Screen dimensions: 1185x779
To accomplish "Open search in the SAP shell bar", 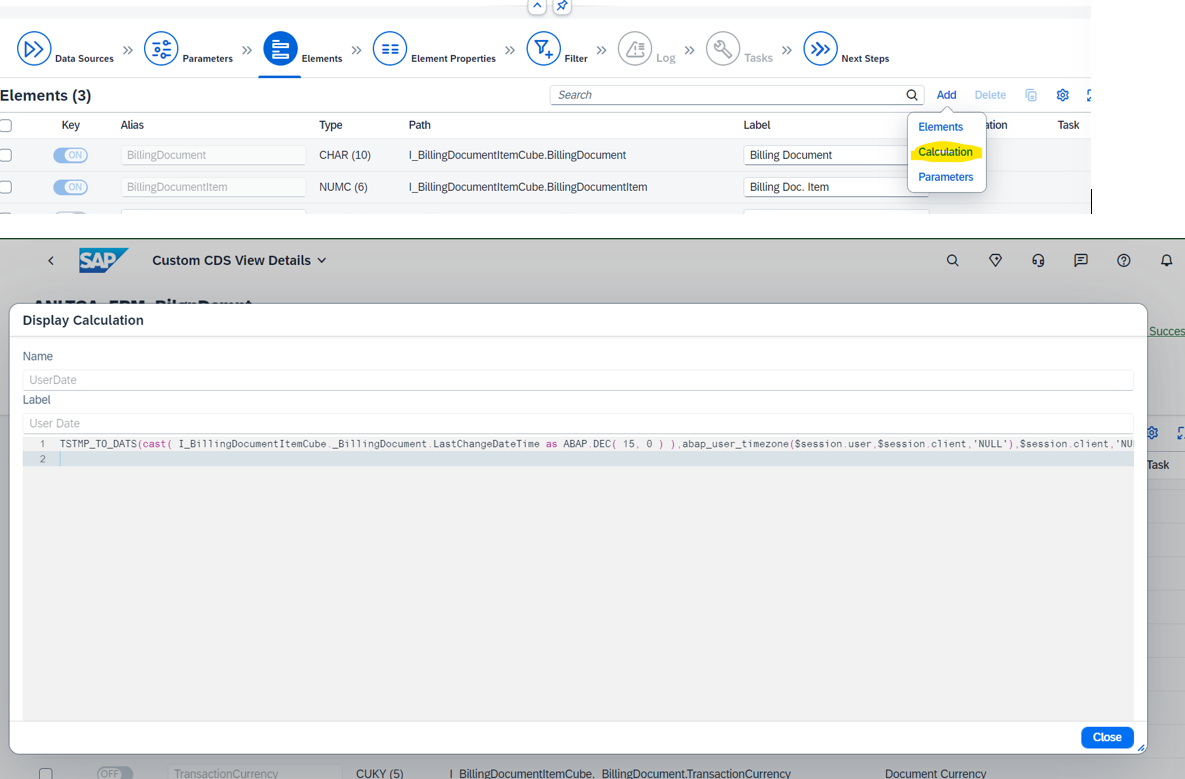I will tap(952, 261).
